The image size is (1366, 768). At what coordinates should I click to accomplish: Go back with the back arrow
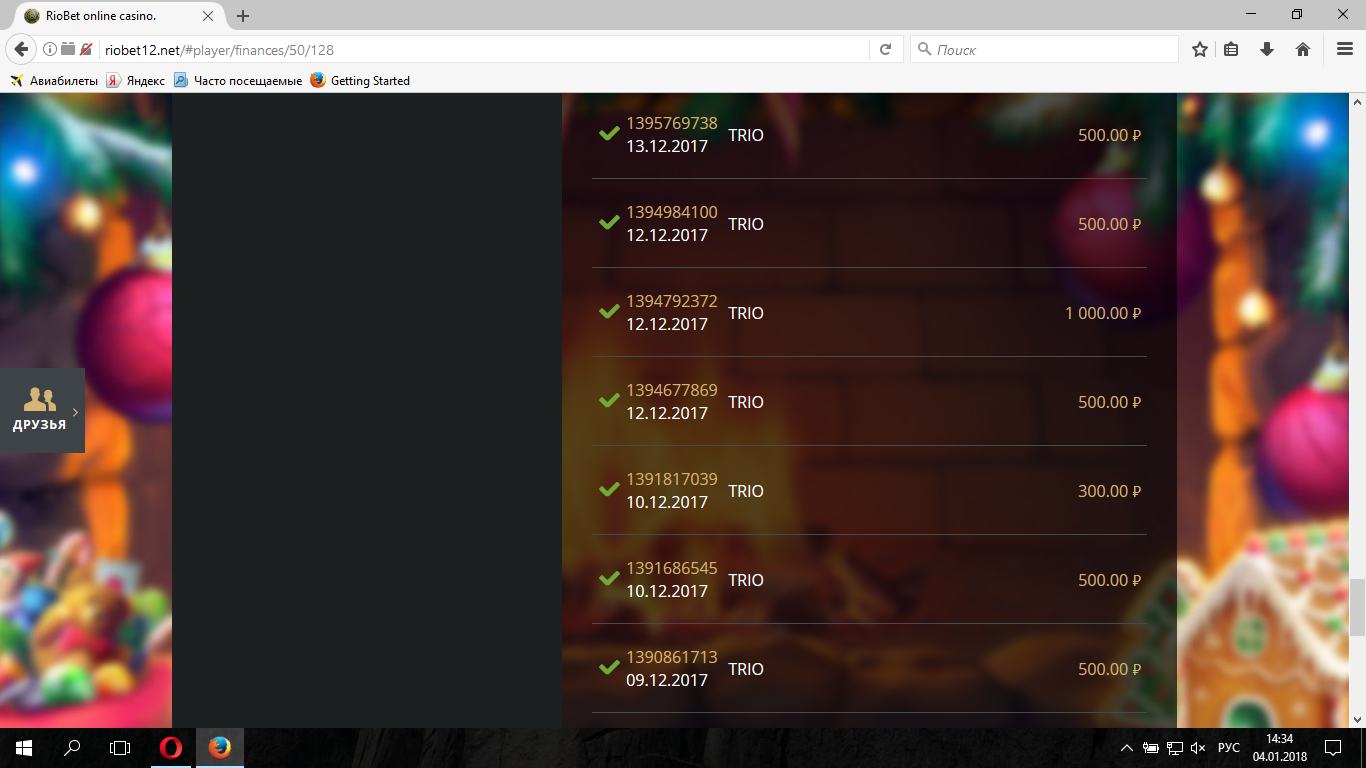tap(20, 49)
